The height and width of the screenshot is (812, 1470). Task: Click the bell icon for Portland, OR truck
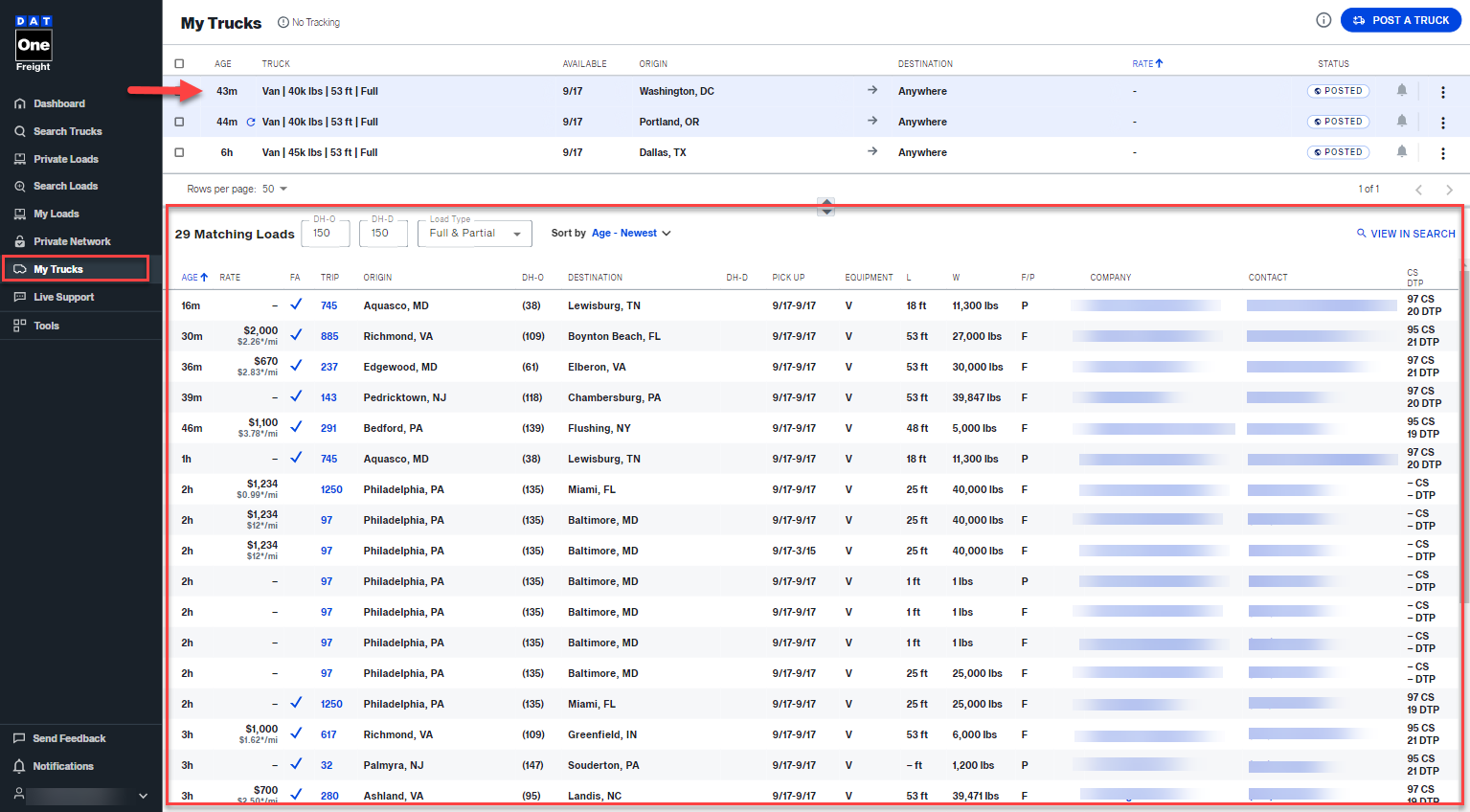pyautogui.click(x=1401, y=121)
